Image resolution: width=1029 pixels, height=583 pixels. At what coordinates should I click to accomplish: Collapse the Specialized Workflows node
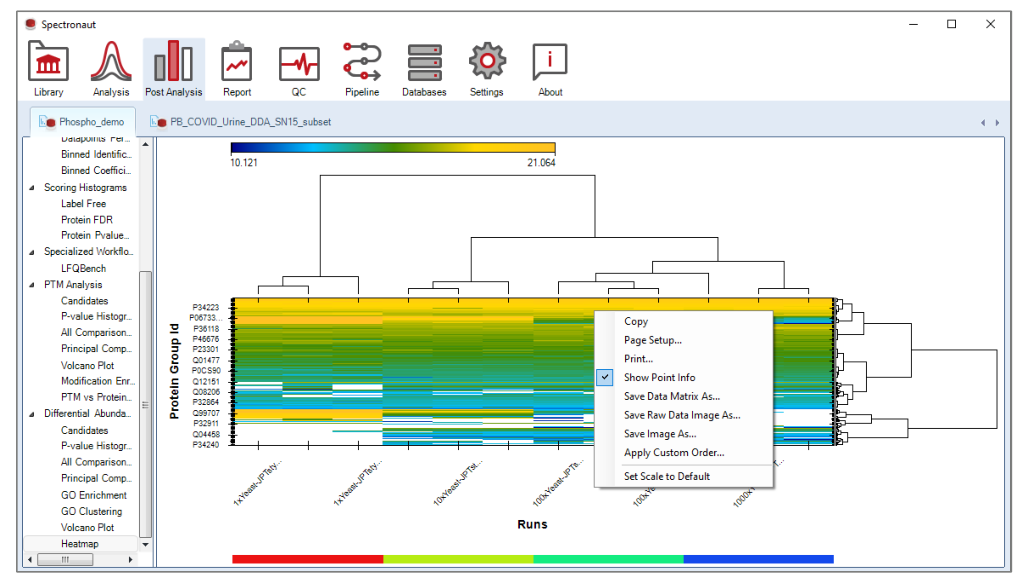[32, 252]
